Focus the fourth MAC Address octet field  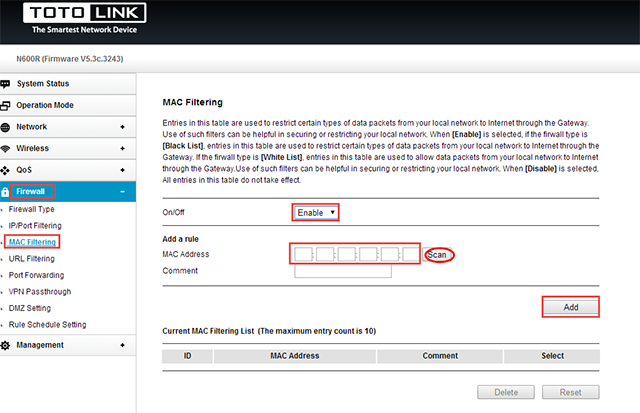pyautogui.click(x=368, y=255)
